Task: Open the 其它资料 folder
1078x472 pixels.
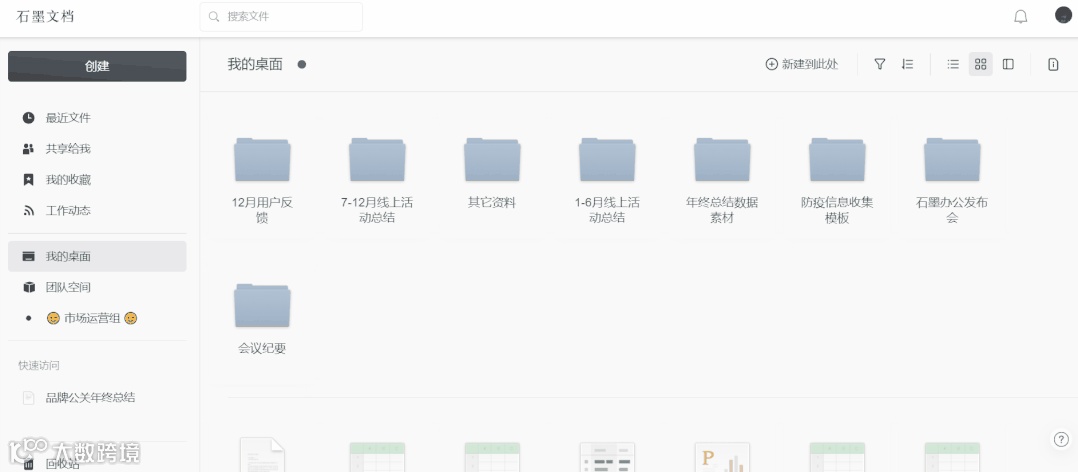Action: click(x=492, y=174)
